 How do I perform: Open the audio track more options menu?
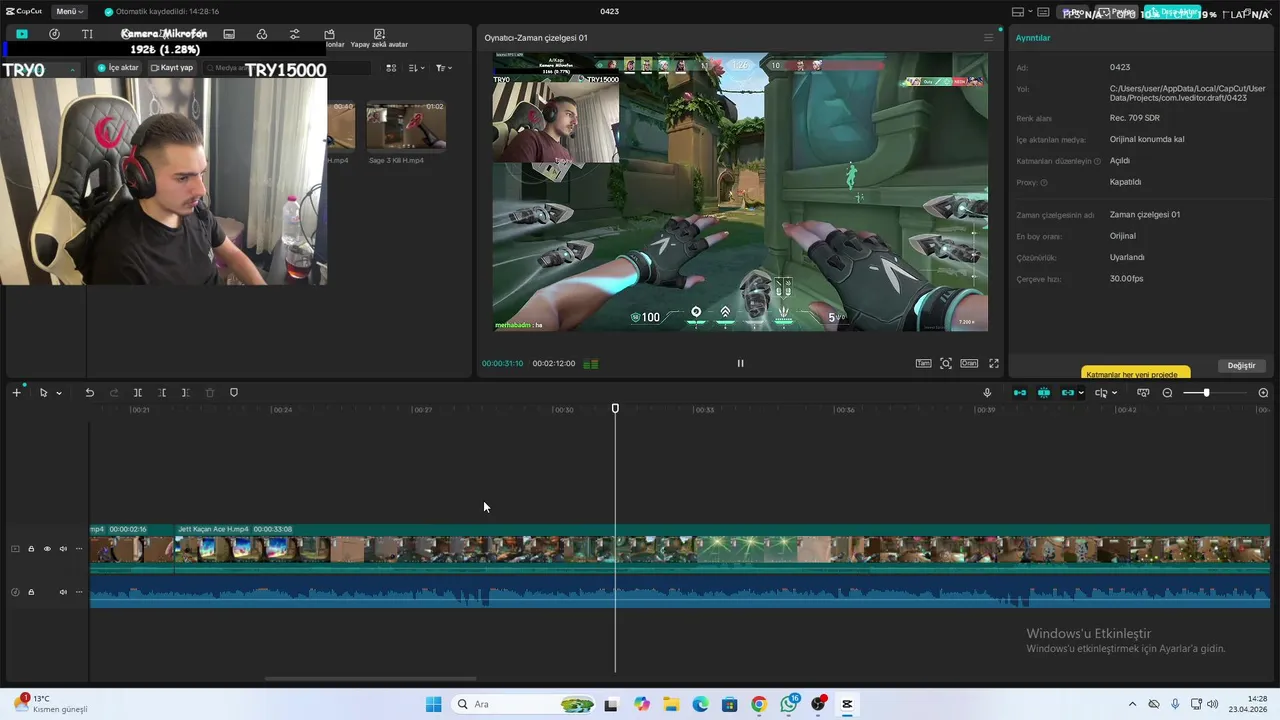pyautogui.click(x=79, y=592)
